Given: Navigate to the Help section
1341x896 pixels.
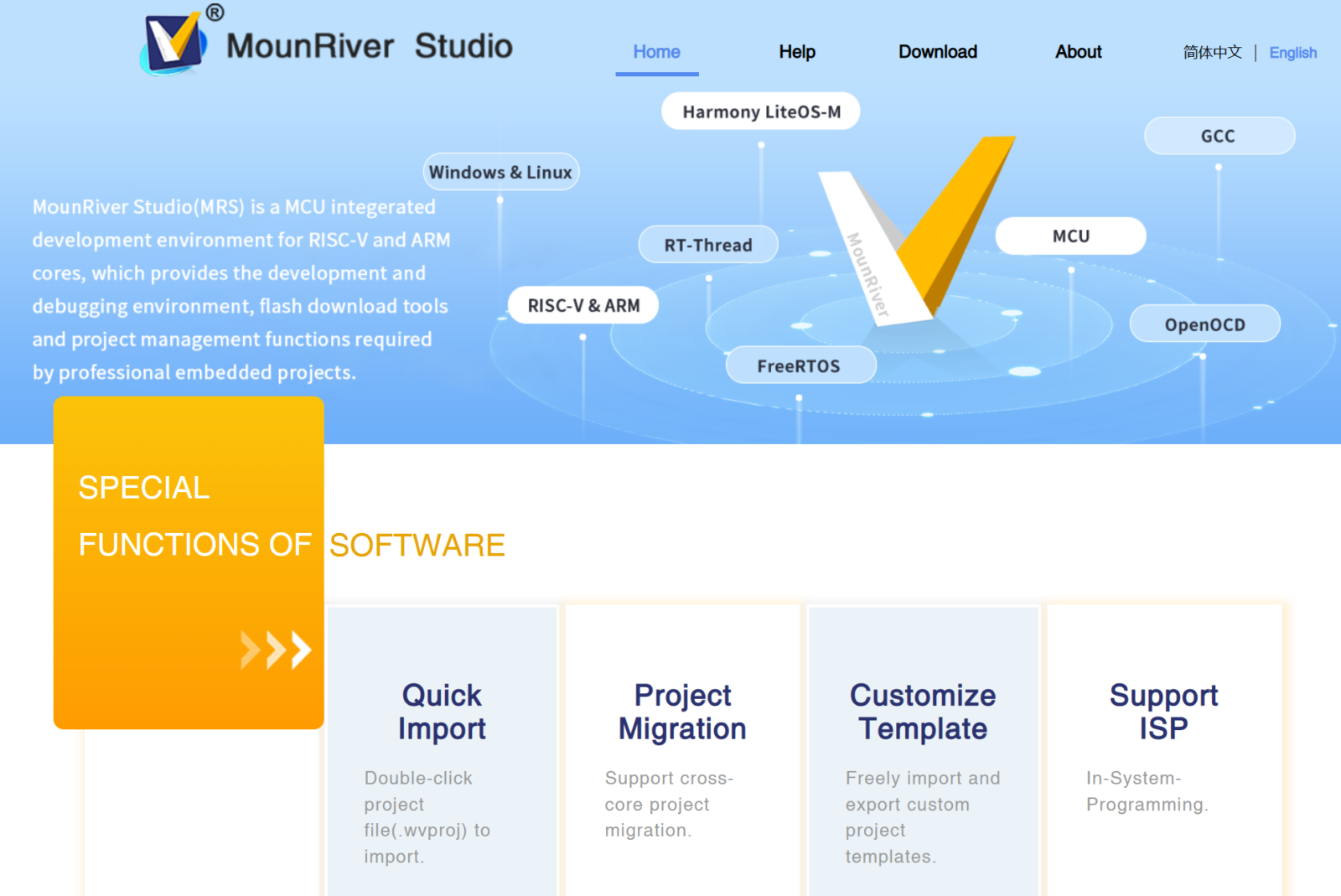Looking at the screenshot, I should 797,52.
